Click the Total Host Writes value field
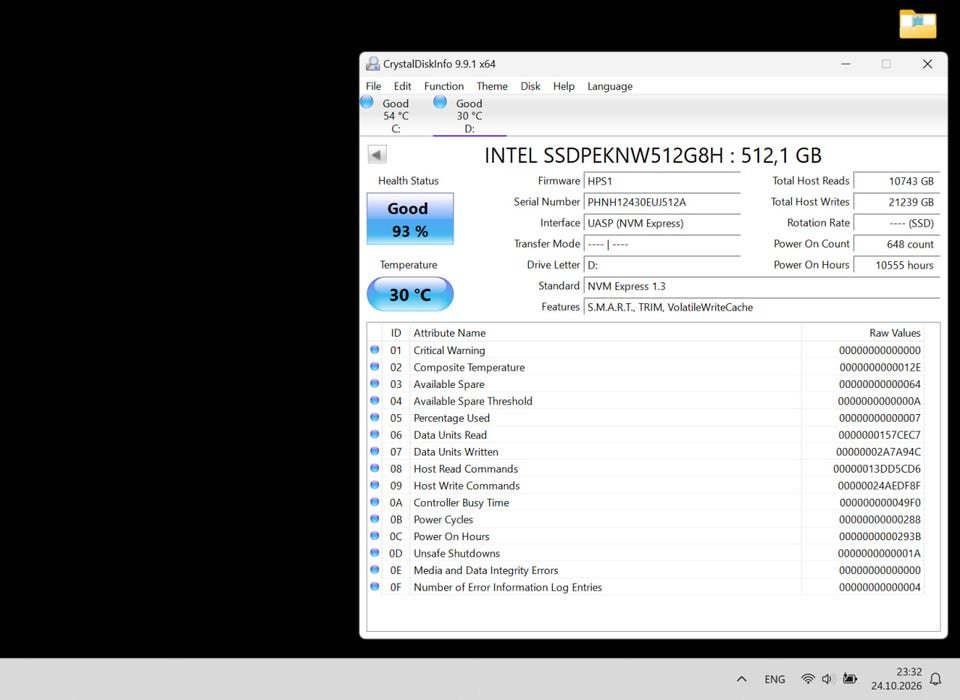Viewport: 960px width, 700px height. pyautogui.click(x=896, y=202)
